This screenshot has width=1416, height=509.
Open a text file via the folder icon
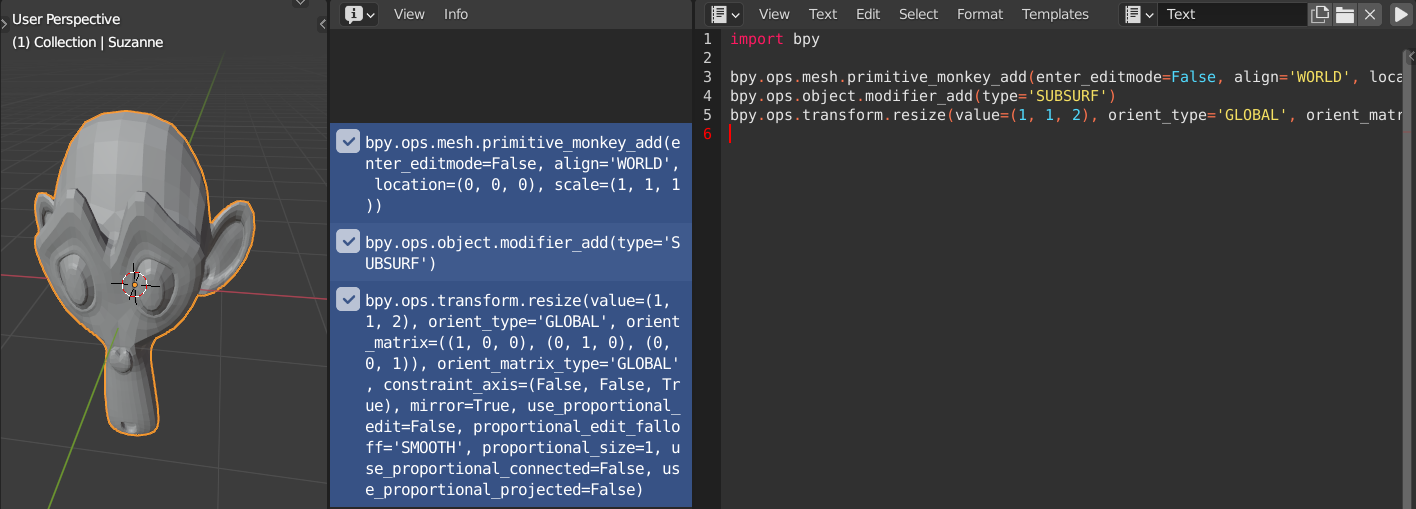click(1345, 14)
